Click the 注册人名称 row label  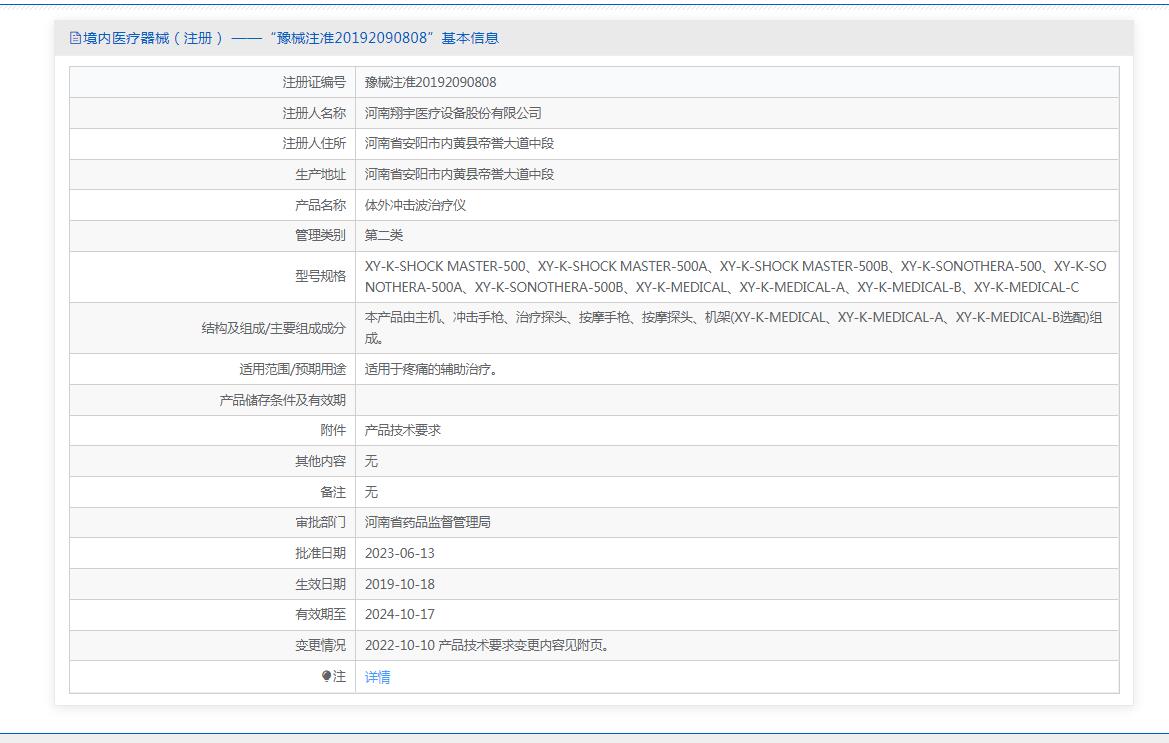pos(314,113)
